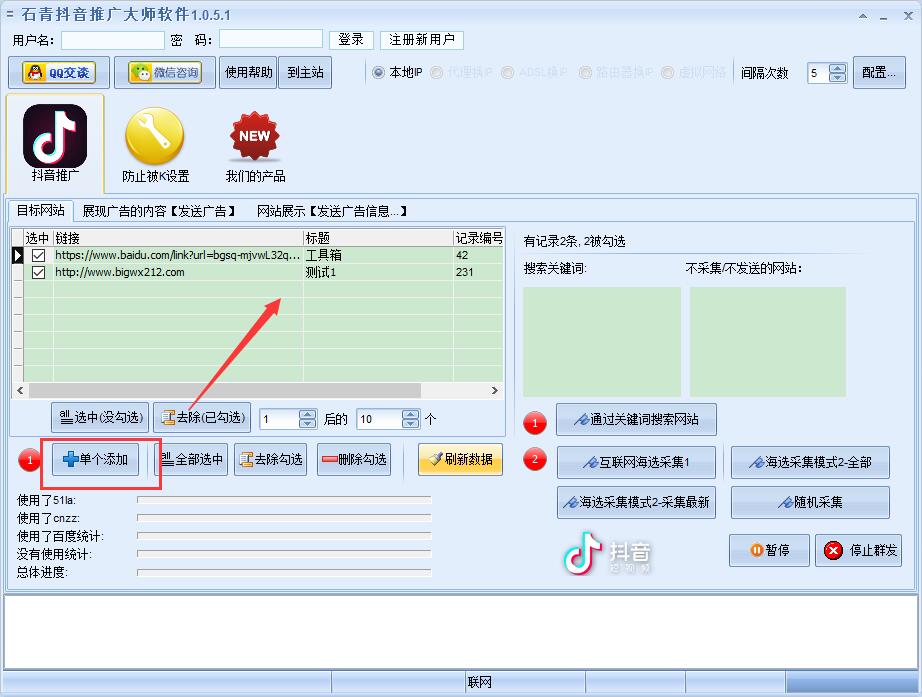Click 通过关键词搜索网站 button
Screen dimensions: 922x697
636,419
